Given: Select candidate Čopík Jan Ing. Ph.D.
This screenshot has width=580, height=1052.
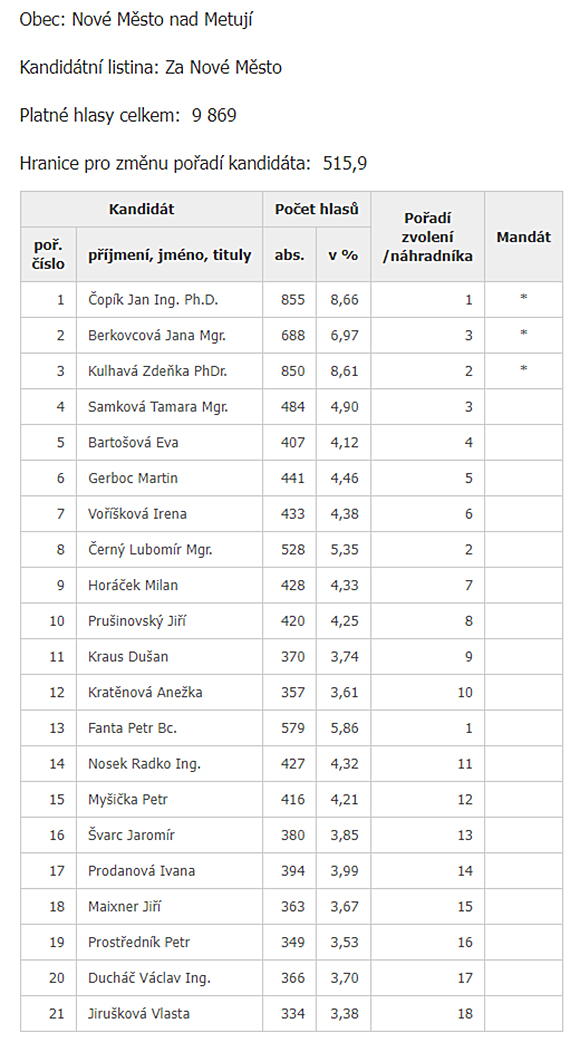Looking at the screenshot, I should (153, 300).
